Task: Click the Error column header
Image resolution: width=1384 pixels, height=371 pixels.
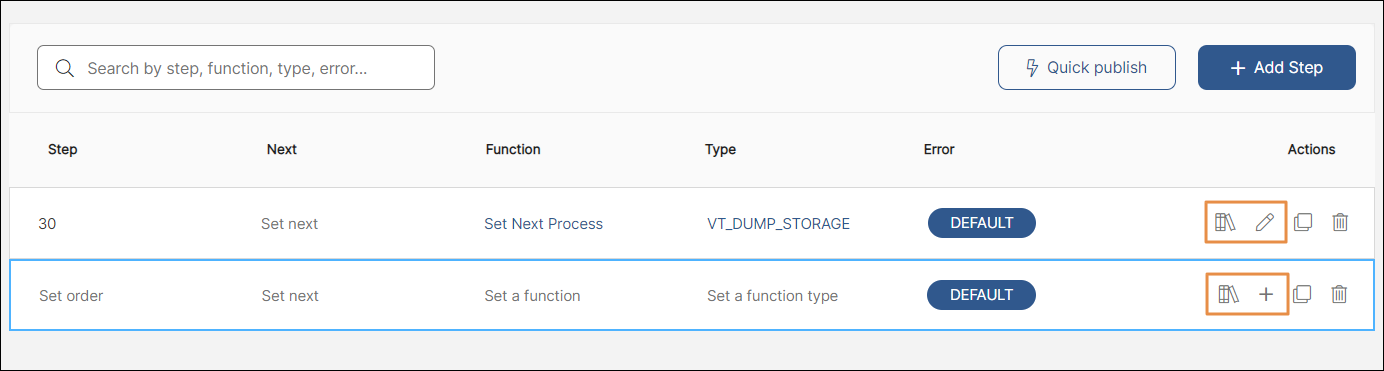Action: [x=939, y=149]
